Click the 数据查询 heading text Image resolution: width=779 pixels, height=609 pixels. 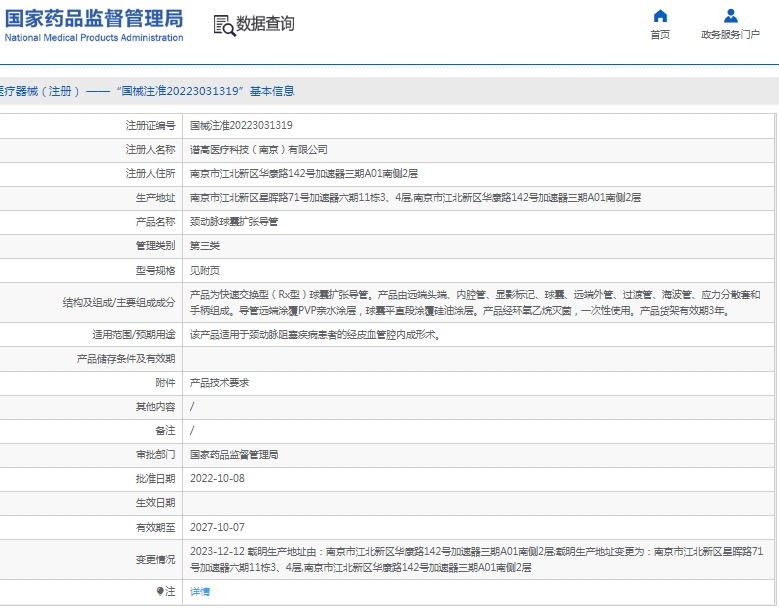pyautogui.click(x=265, y=23)
